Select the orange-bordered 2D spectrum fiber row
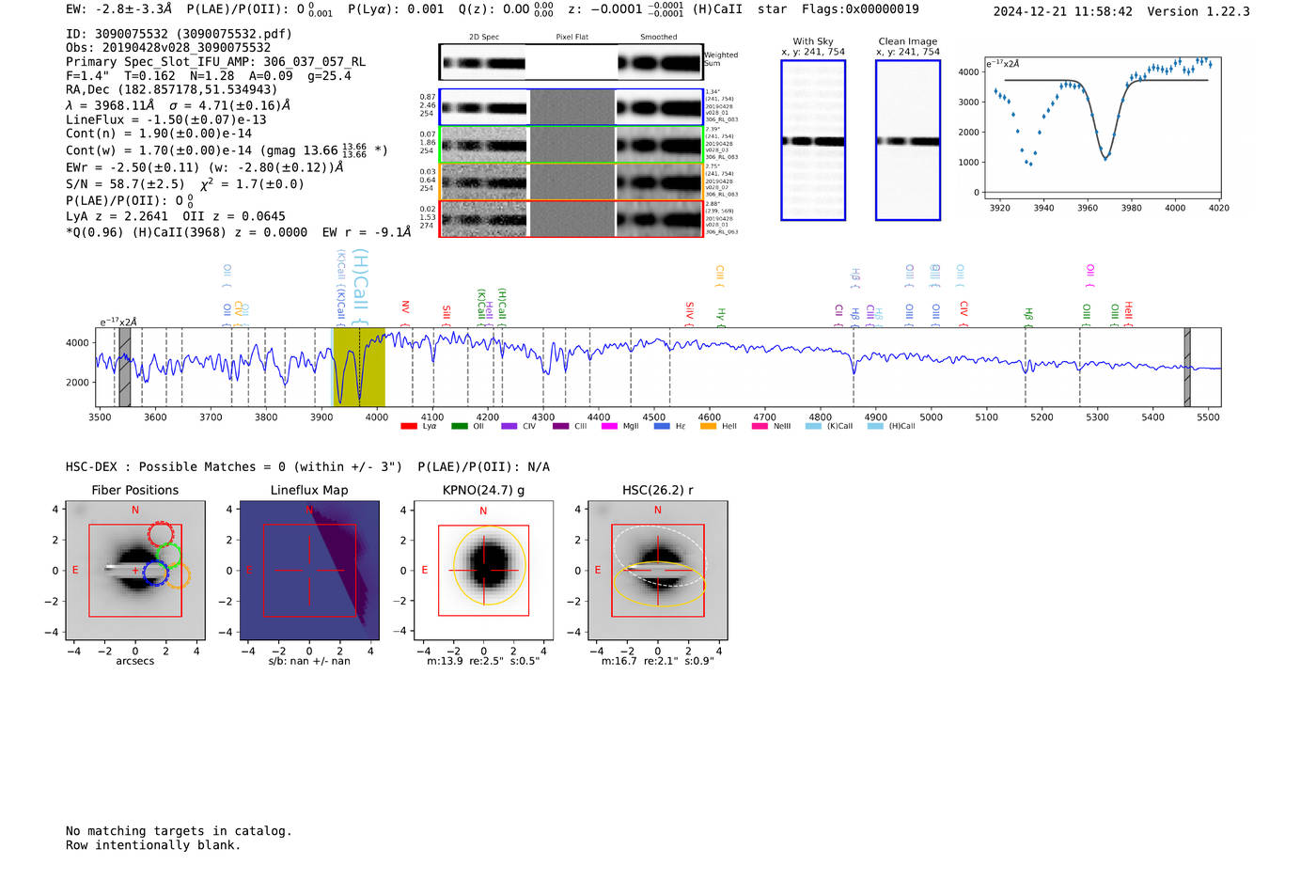Image resolution: width=1316 pixels, height=896 pixels. pos(572,181)
